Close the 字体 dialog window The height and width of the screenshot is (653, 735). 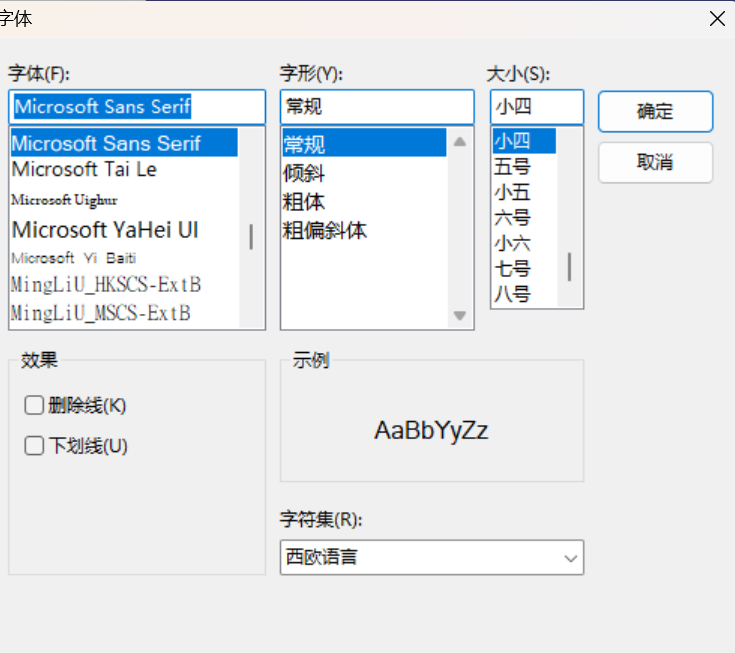(x=717, y=19)
